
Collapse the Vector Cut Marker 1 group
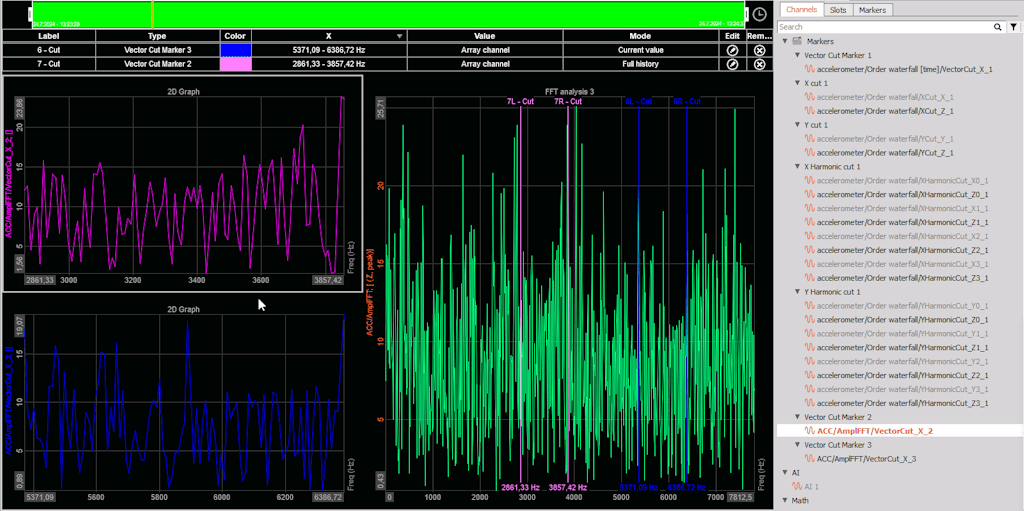coord(798,56)
